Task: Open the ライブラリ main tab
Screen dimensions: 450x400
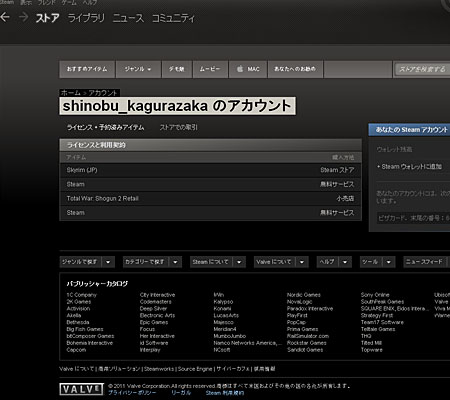Action: click(x=86, y=18)
